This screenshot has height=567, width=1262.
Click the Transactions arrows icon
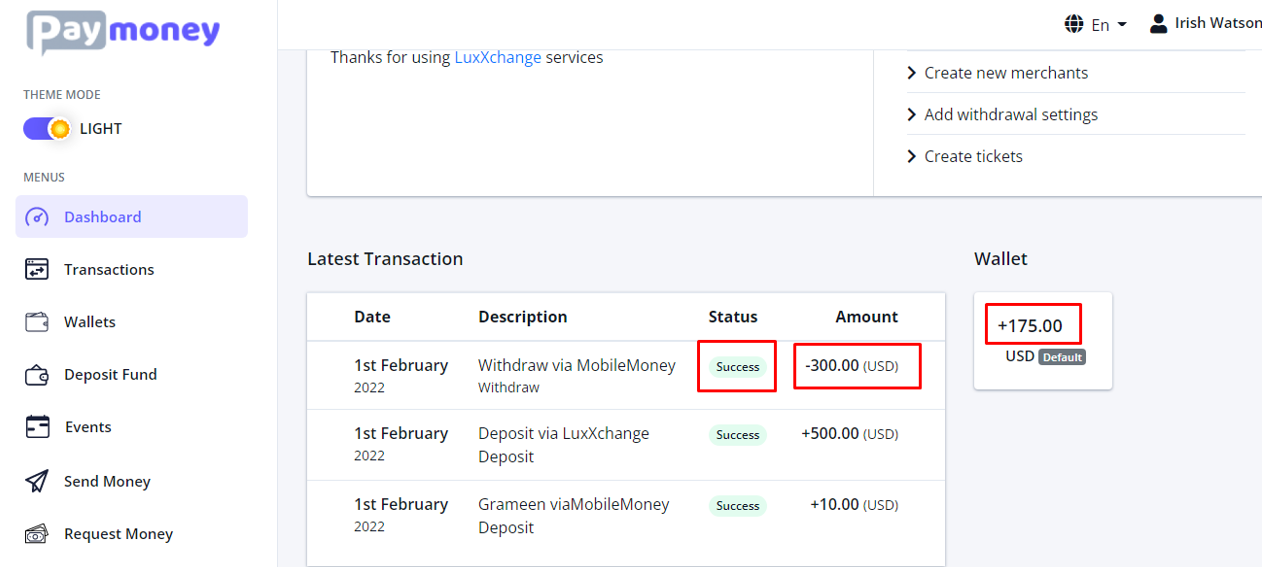click(x=37, y=269)
